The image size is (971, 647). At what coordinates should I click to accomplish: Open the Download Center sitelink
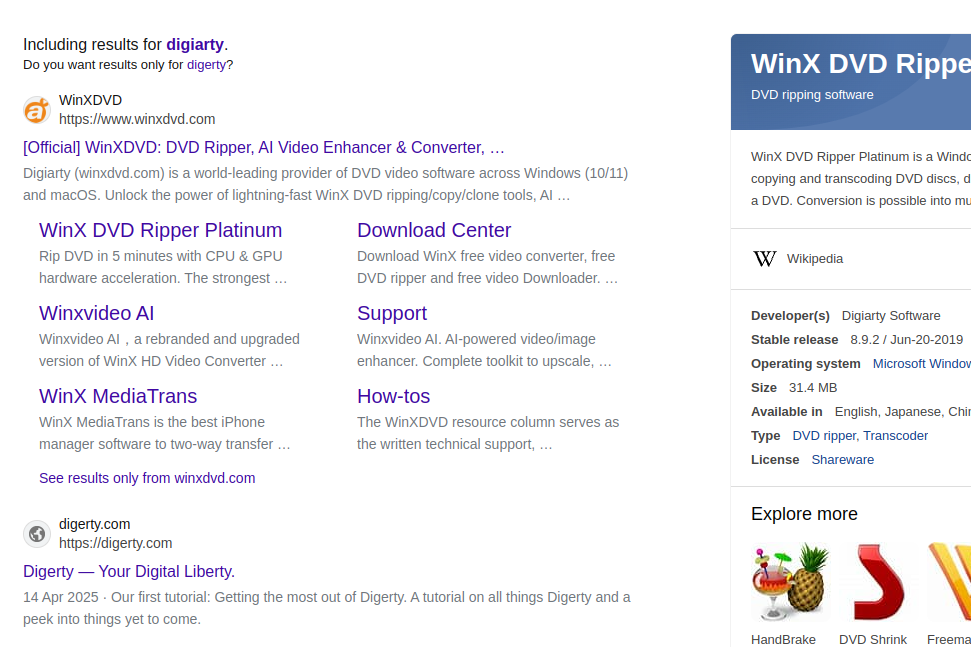[434, 230]
